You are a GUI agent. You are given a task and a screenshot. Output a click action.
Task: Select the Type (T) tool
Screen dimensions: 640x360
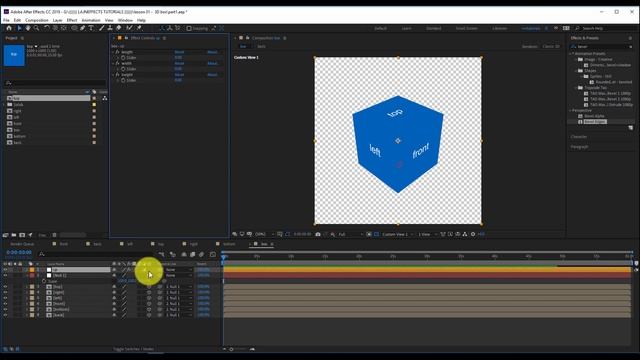(x=91, y=28)
